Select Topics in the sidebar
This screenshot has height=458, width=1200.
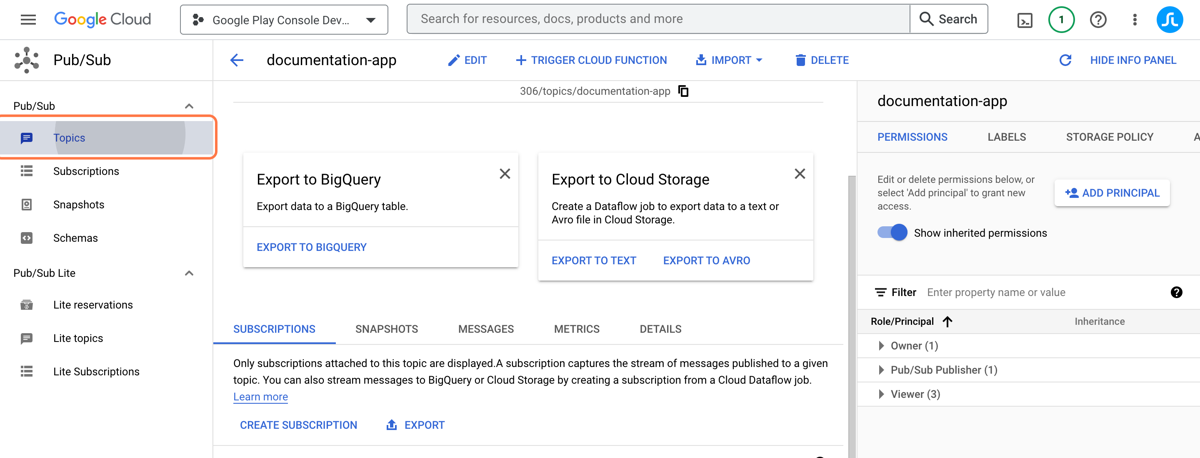click(x=107, y=138)
